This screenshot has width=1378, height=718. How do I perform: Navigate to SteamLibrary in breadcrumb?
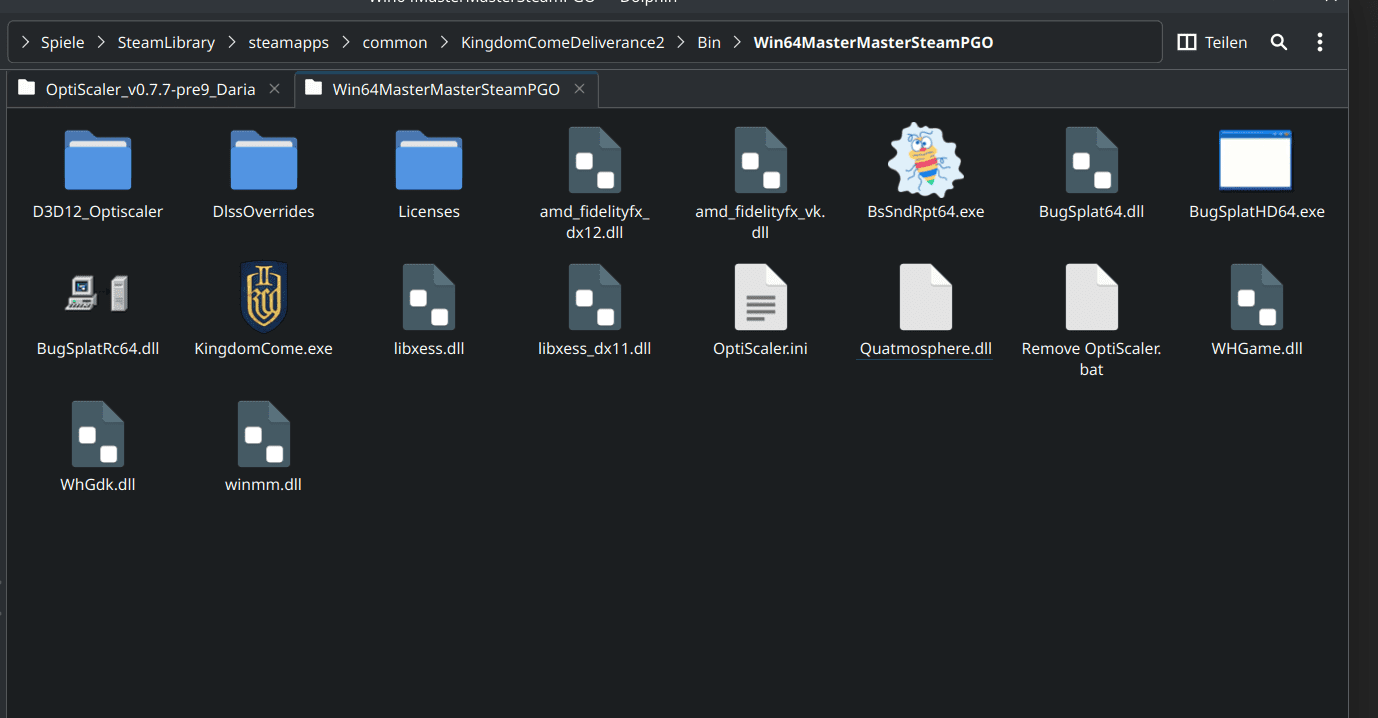click(x=166, y=42)
